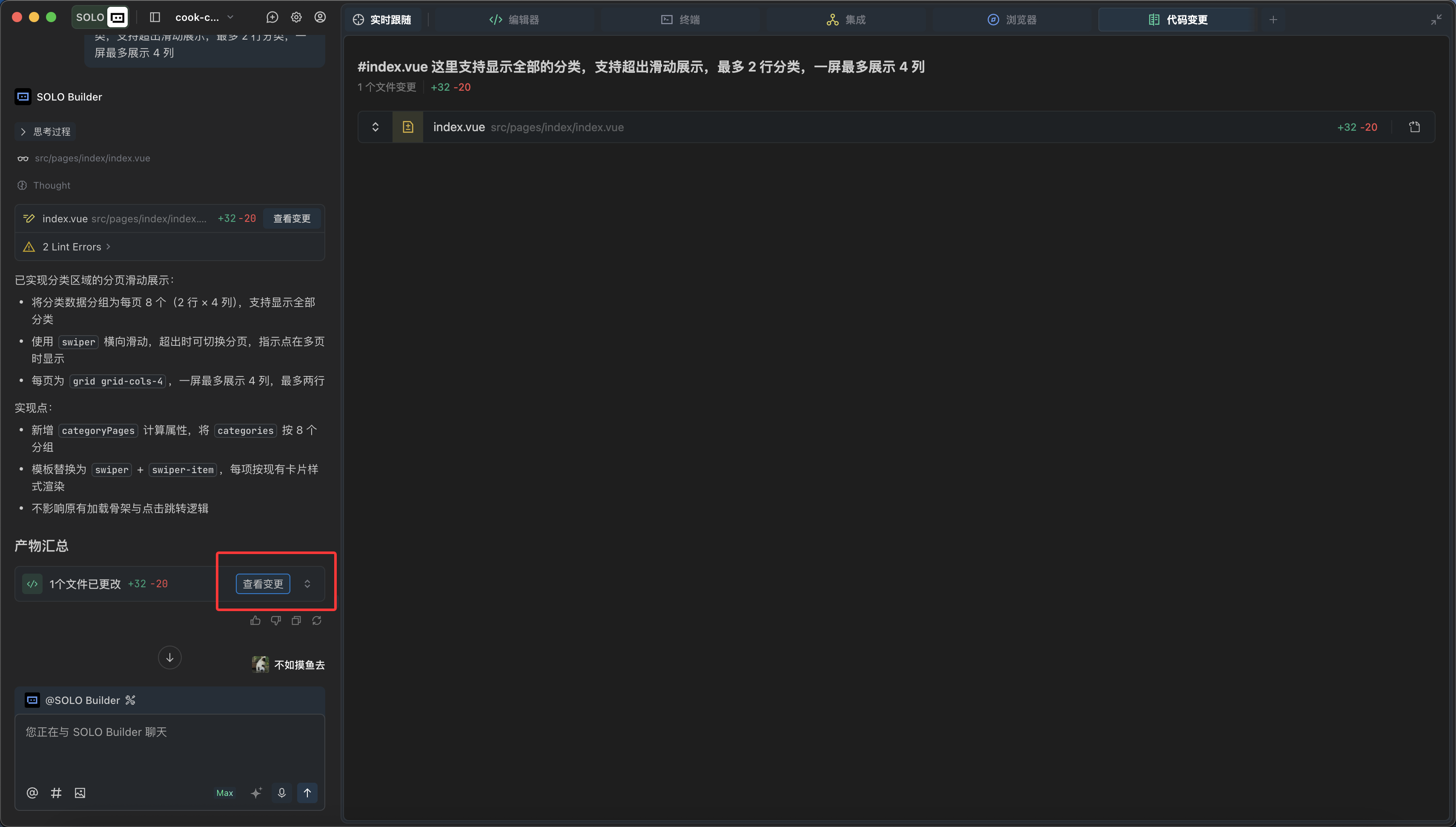1456x827 pixels.
Task: Click 查看变更 beside the index.vue edit
Action: pos(292,218)
